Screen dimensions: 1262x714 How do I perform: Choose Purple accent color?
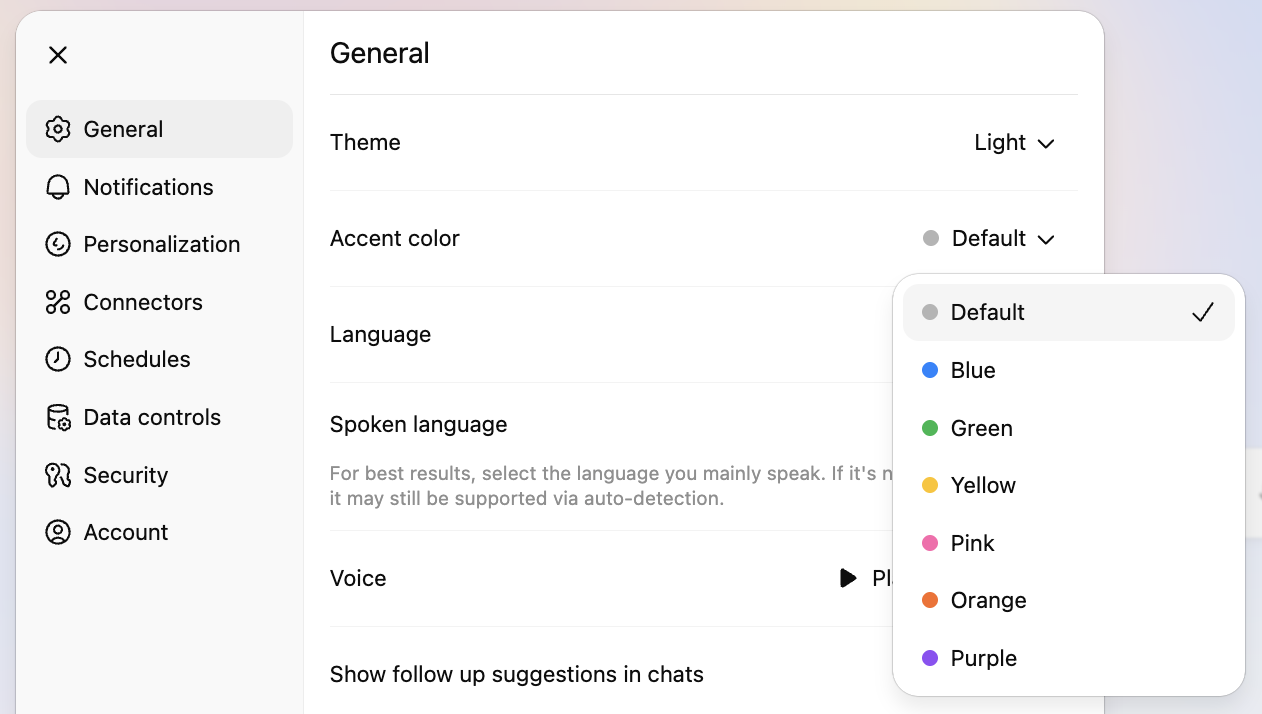(1068, 658)
